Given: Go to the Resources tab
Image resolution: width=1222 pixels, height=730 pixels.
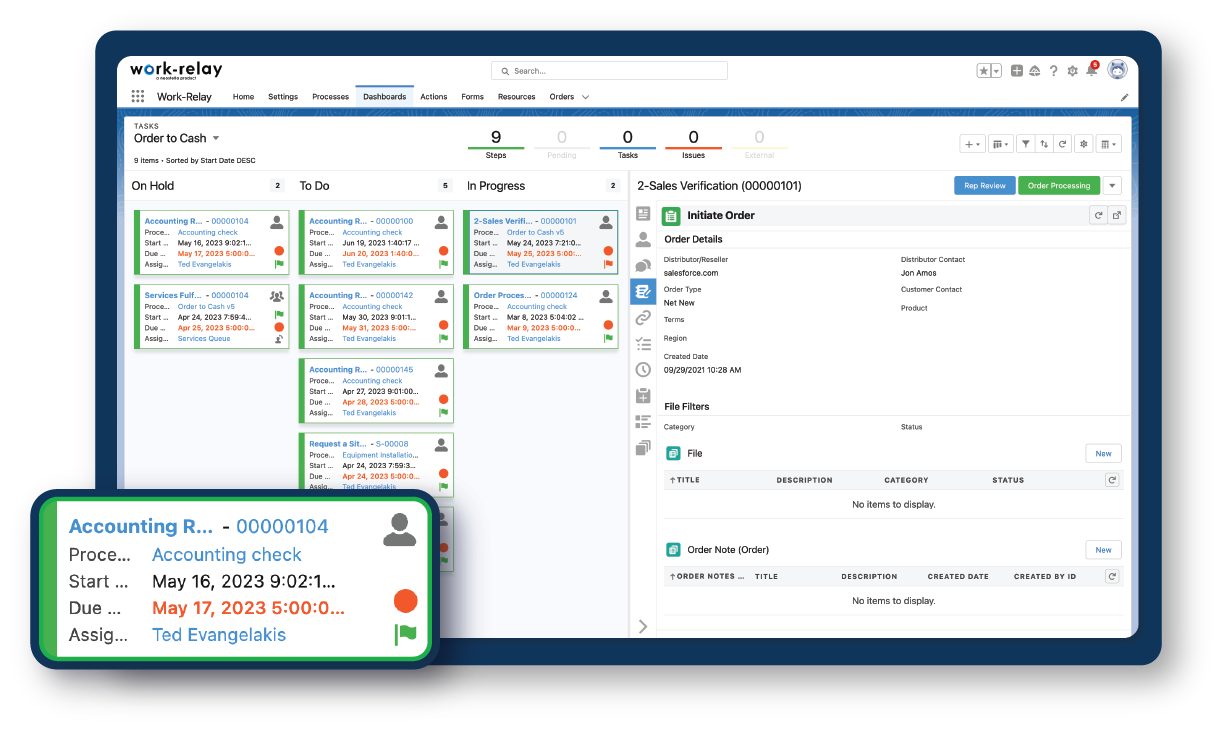Looking at the screenshot, I should (x=517, y=97).
